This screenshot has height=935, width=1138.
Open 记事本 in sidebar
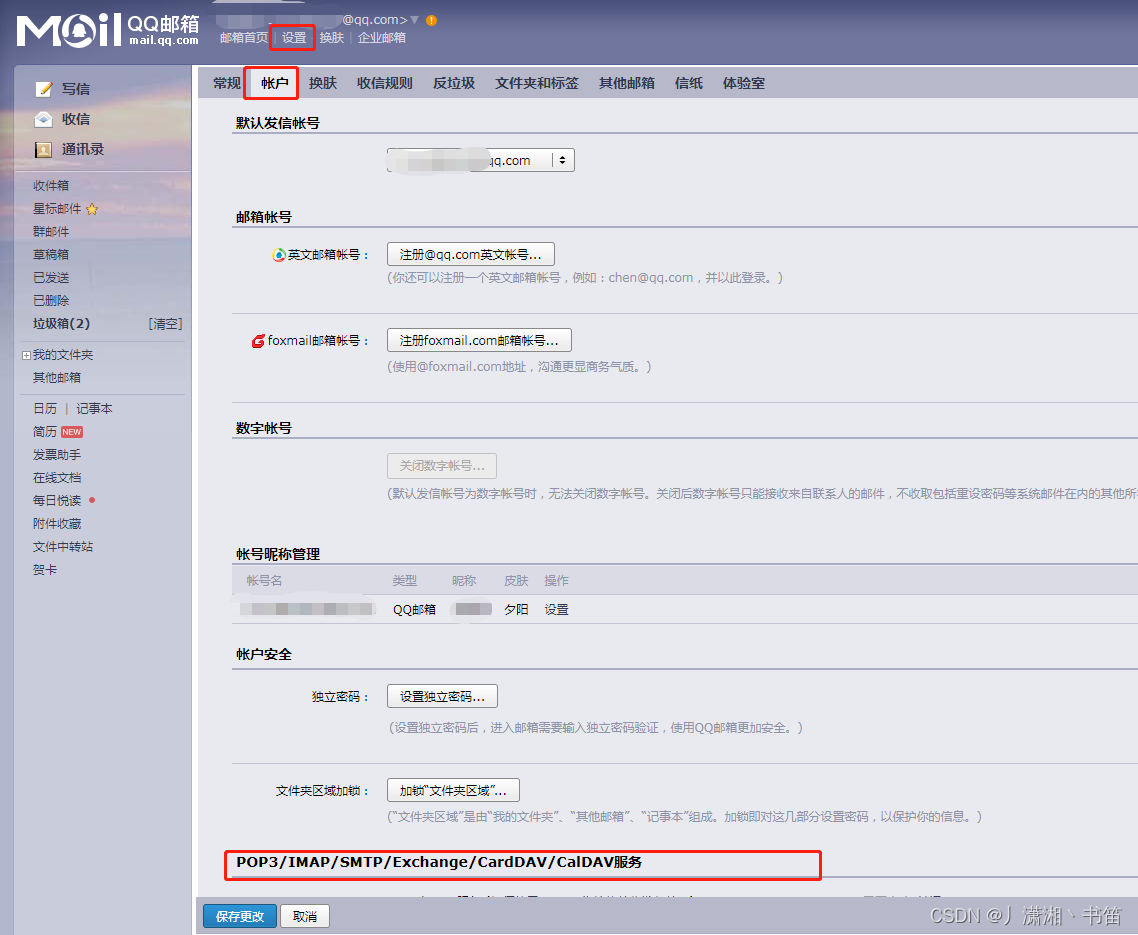(94, 409)
